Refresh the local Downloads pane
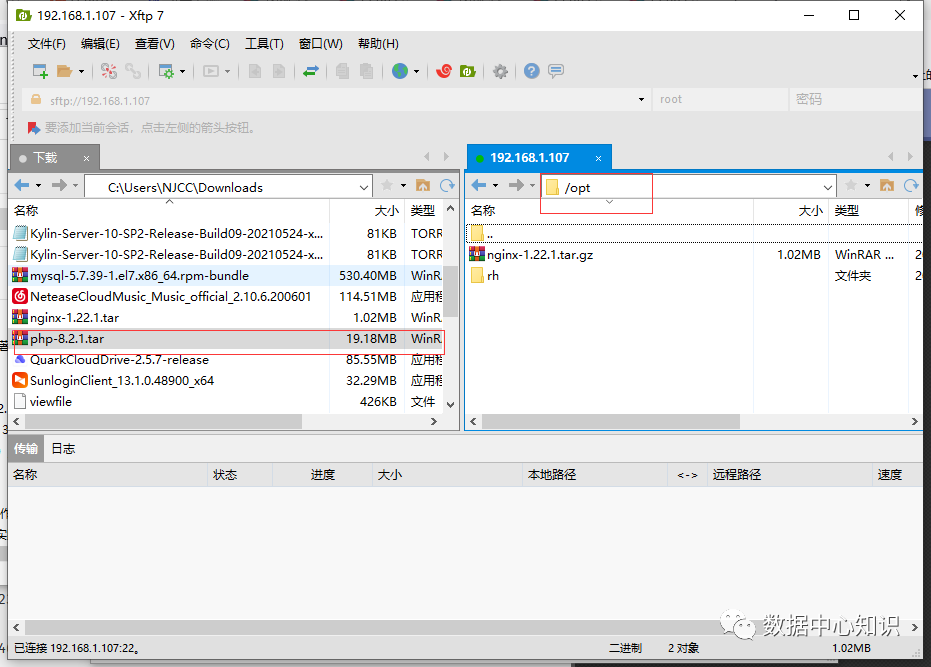Screen dimensions: 931x667 click(447, 185)
